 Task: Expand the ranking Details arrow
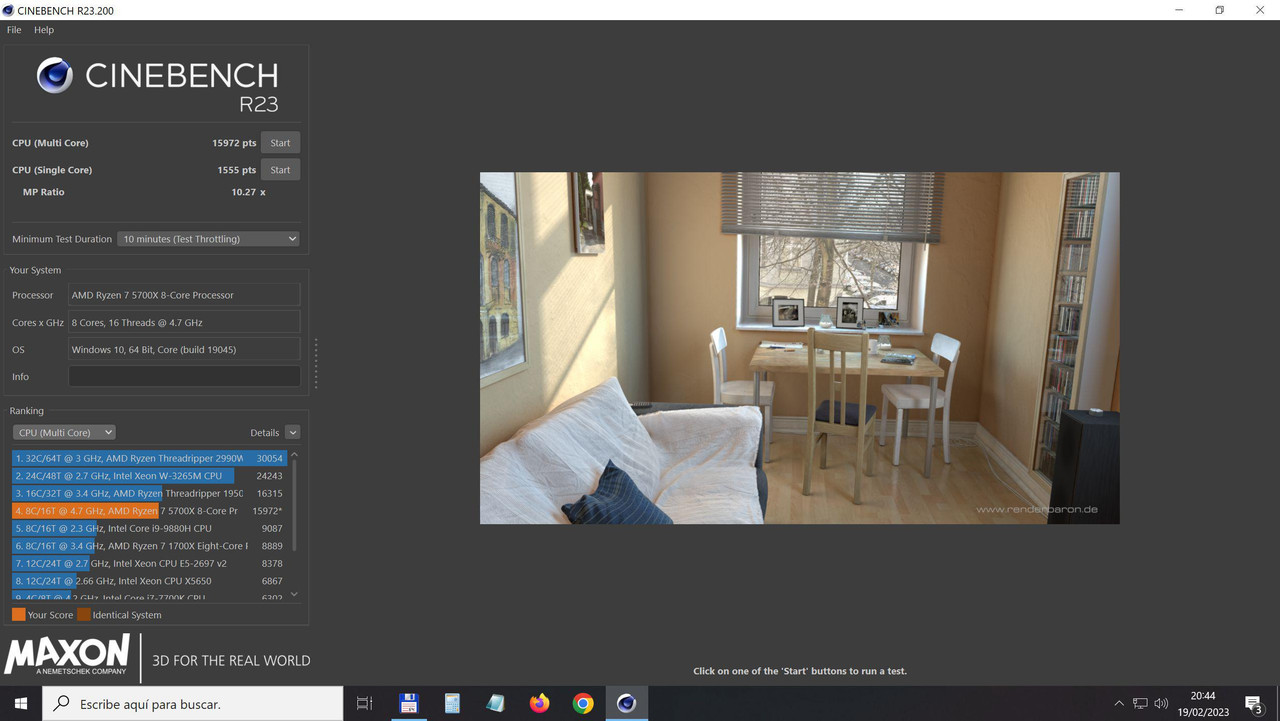click(x=292, y=433)
